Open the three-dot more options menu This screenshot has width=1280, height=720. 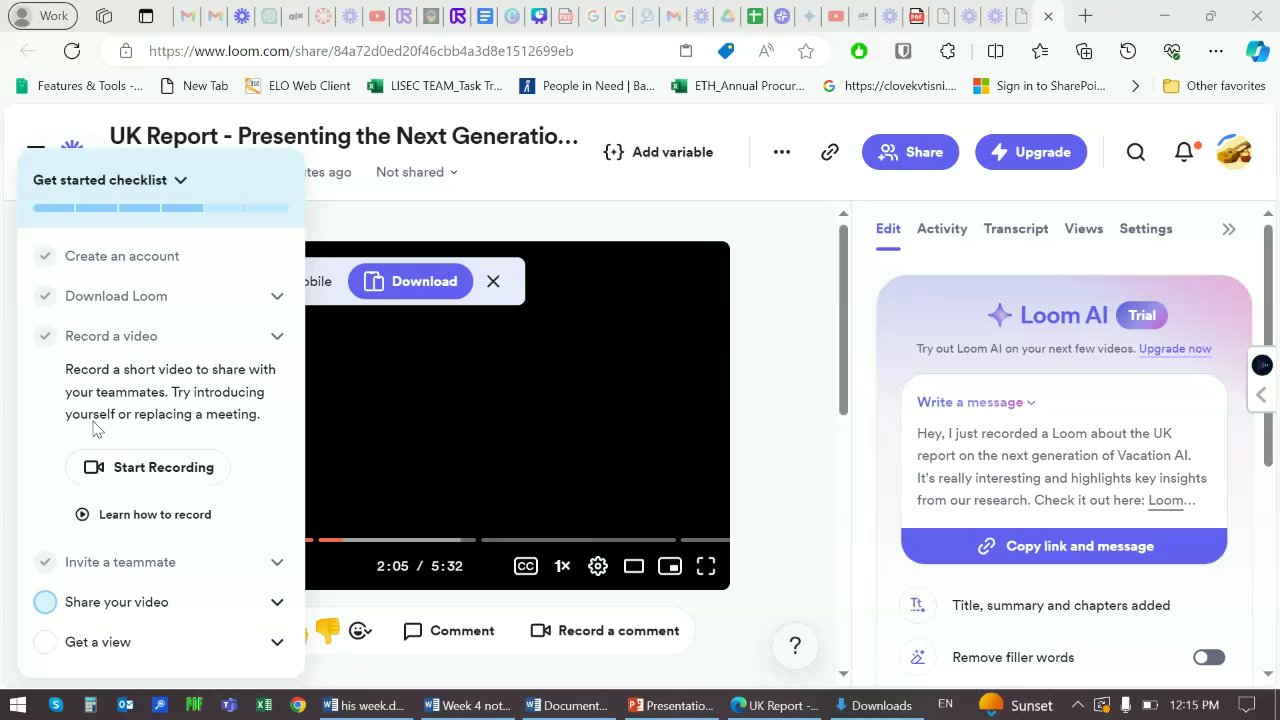(x=782, y=152)
